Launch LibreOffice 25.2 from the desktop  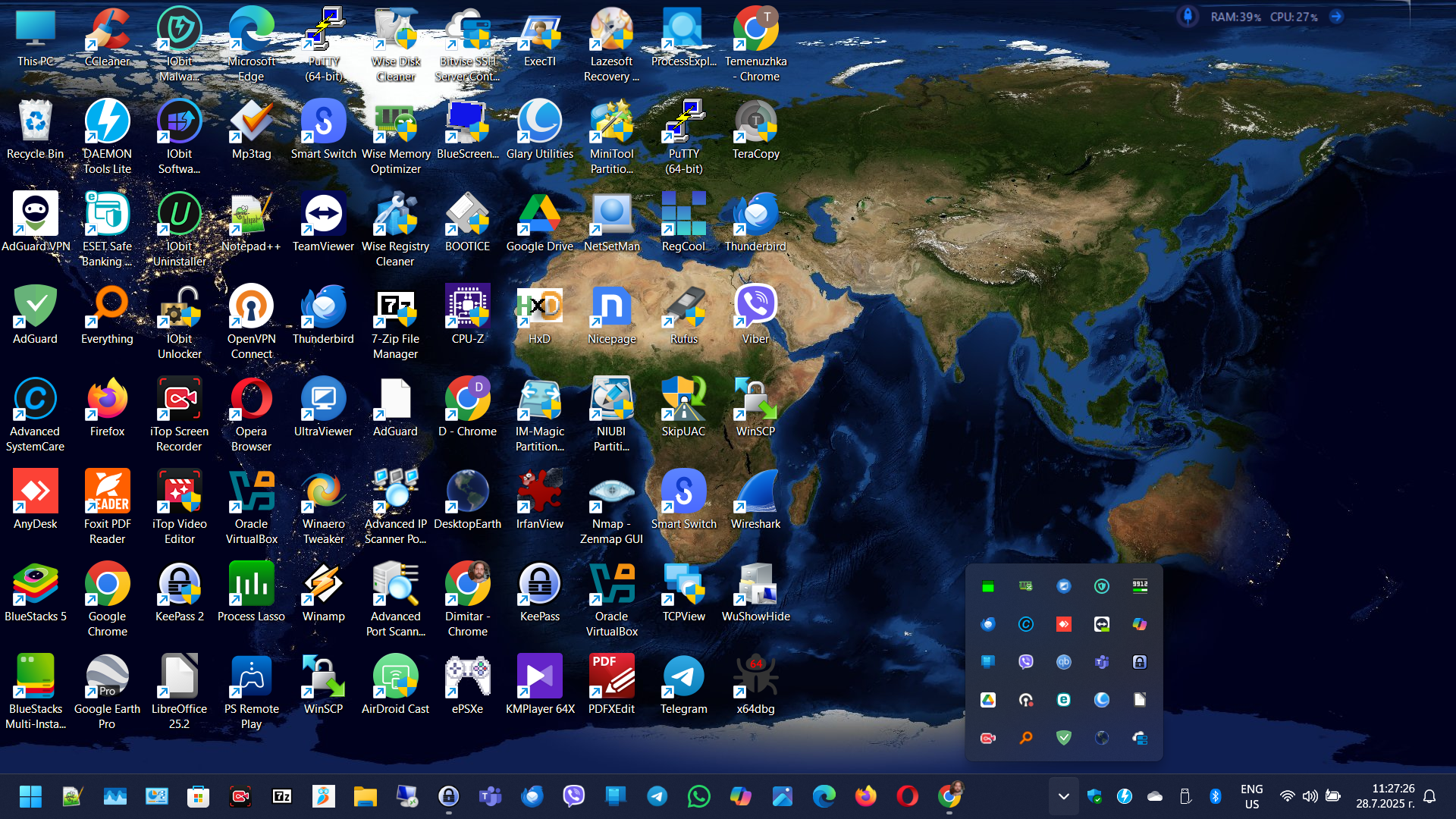(x=179, y=693)
